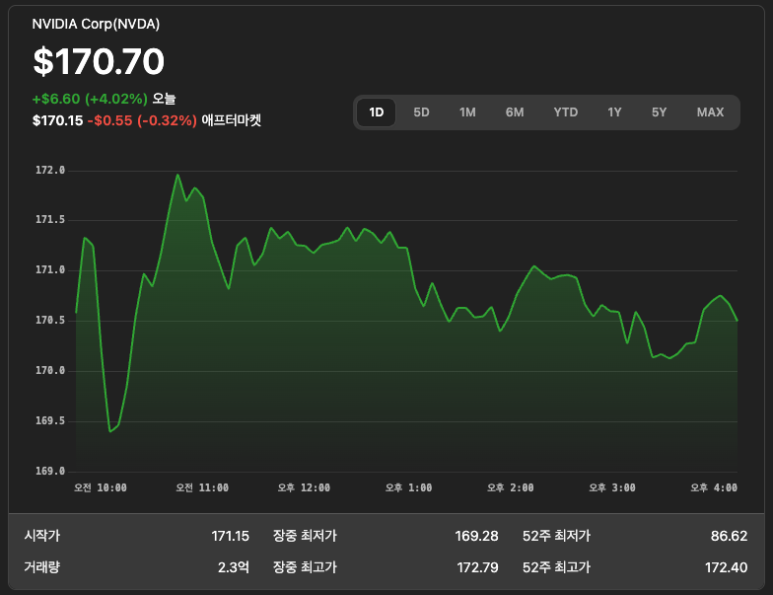This screenshot has height=595, width=773.
Task: Click the $170.70 current price
Action: [99, 61]
